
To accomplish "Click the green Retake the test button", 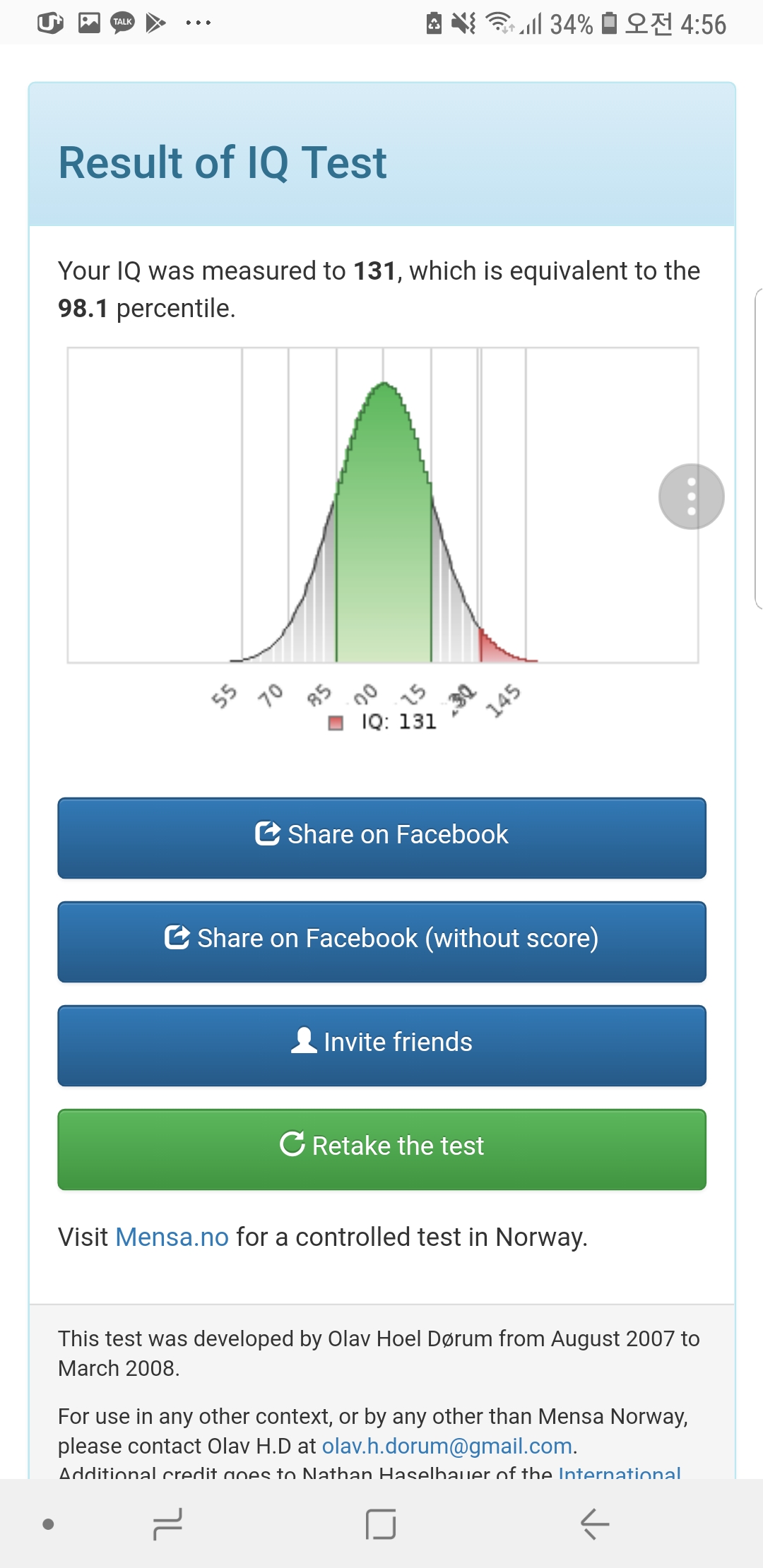I will click(x=381, y=1149).
